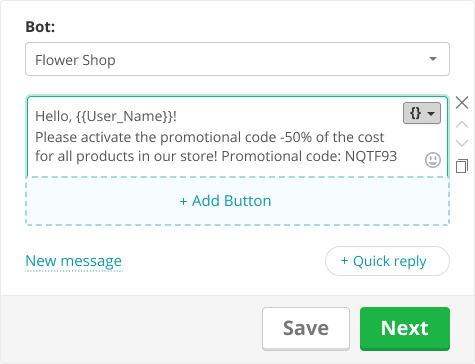Open the variables {} dropdown

click(x=422, y=113)
